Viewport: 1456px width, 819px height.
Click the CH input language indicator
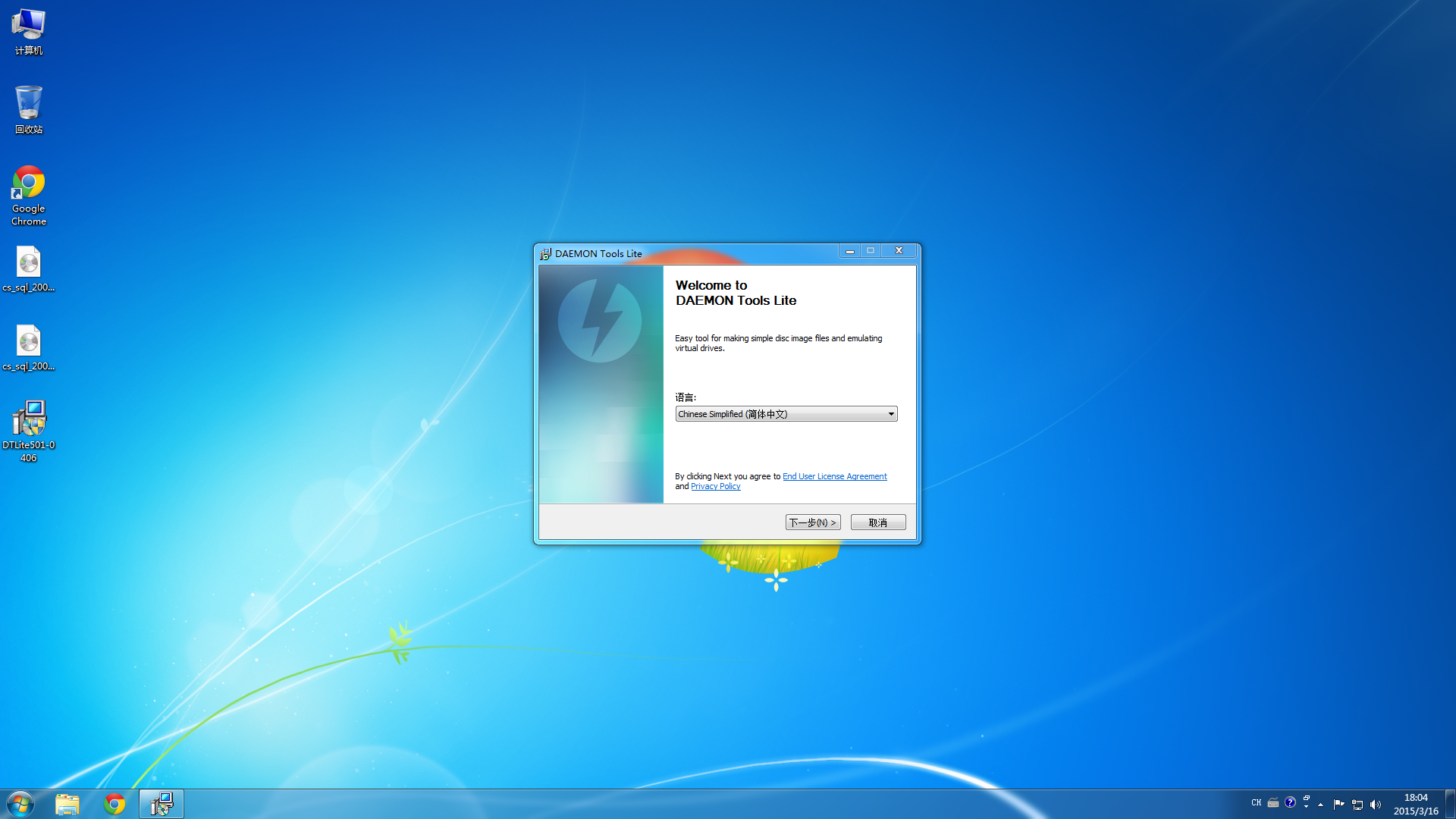click(x=1257, y=803)
